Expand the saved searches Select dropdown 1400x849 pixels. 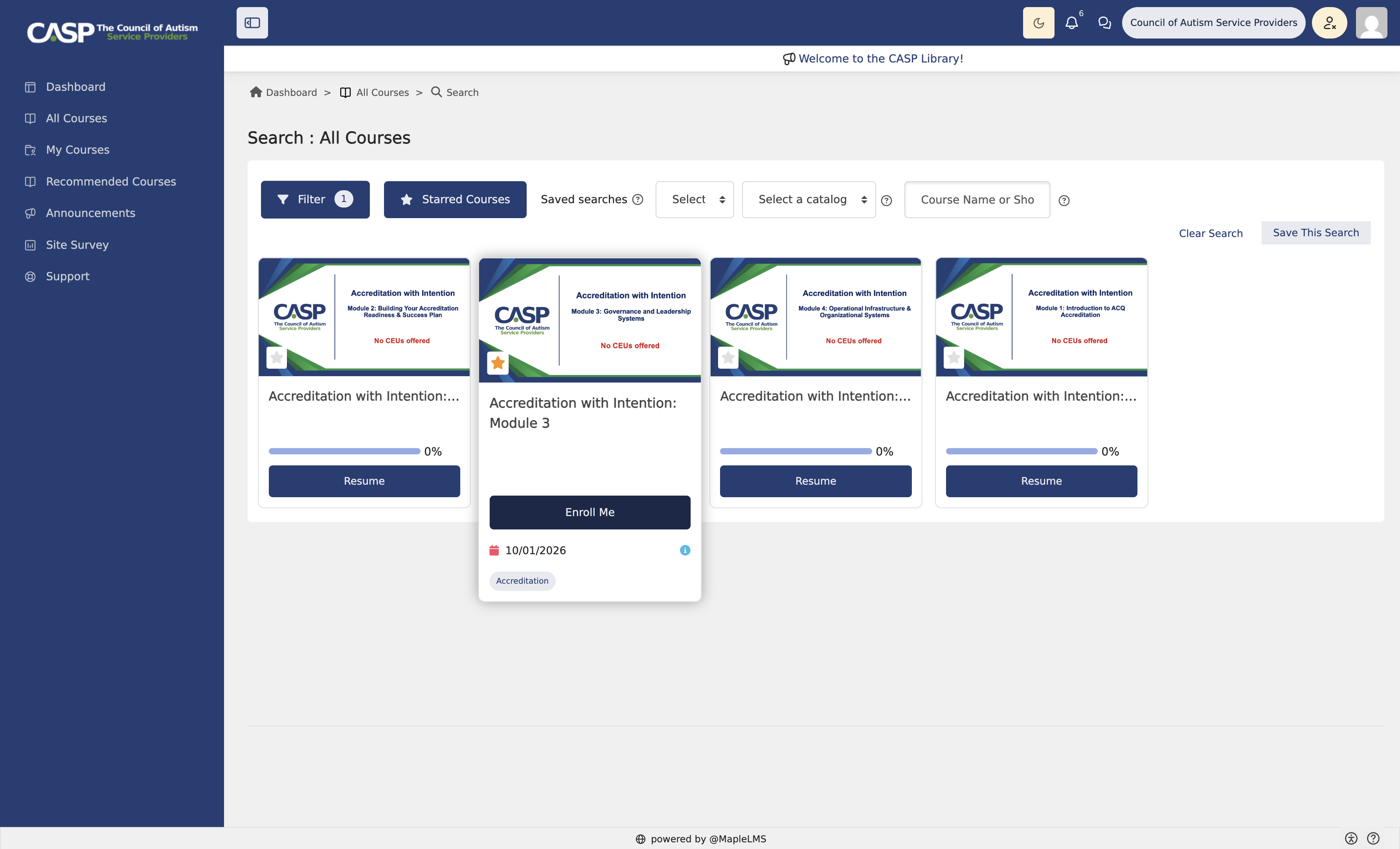click(694, 199)
